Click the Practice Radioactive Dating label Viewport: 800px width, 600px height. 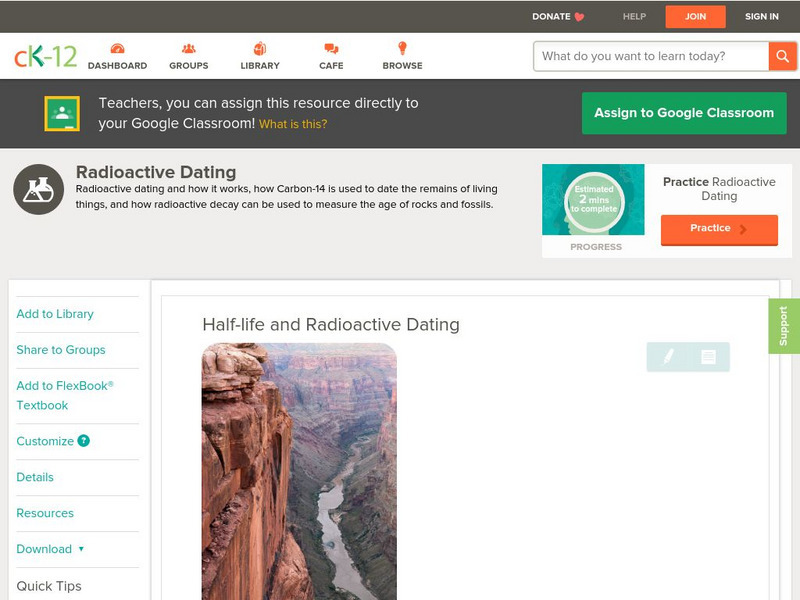pos(719,189)
